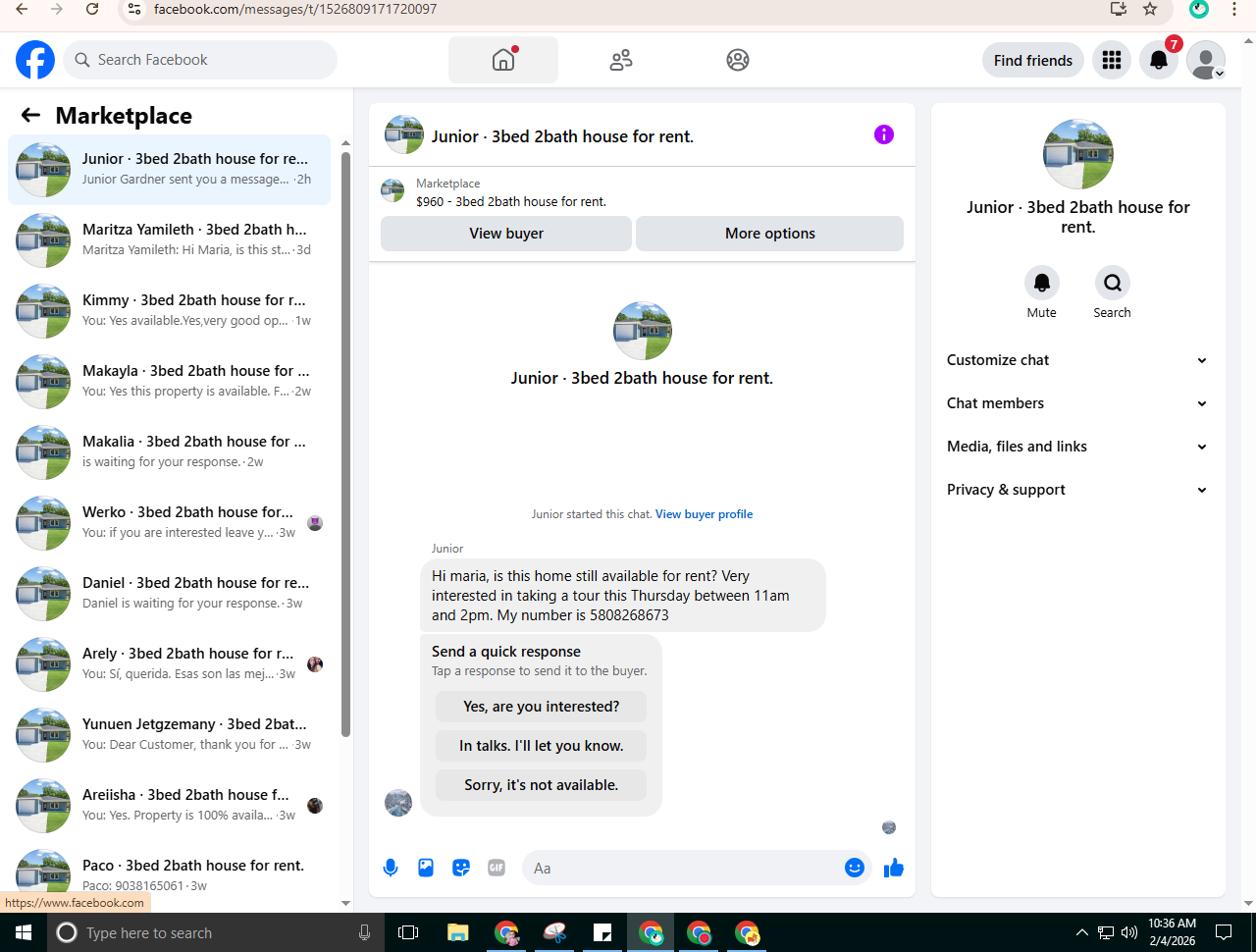
Task: Send quick reply 'In talks. I'll let you know.'
Action: coord(542,746)
